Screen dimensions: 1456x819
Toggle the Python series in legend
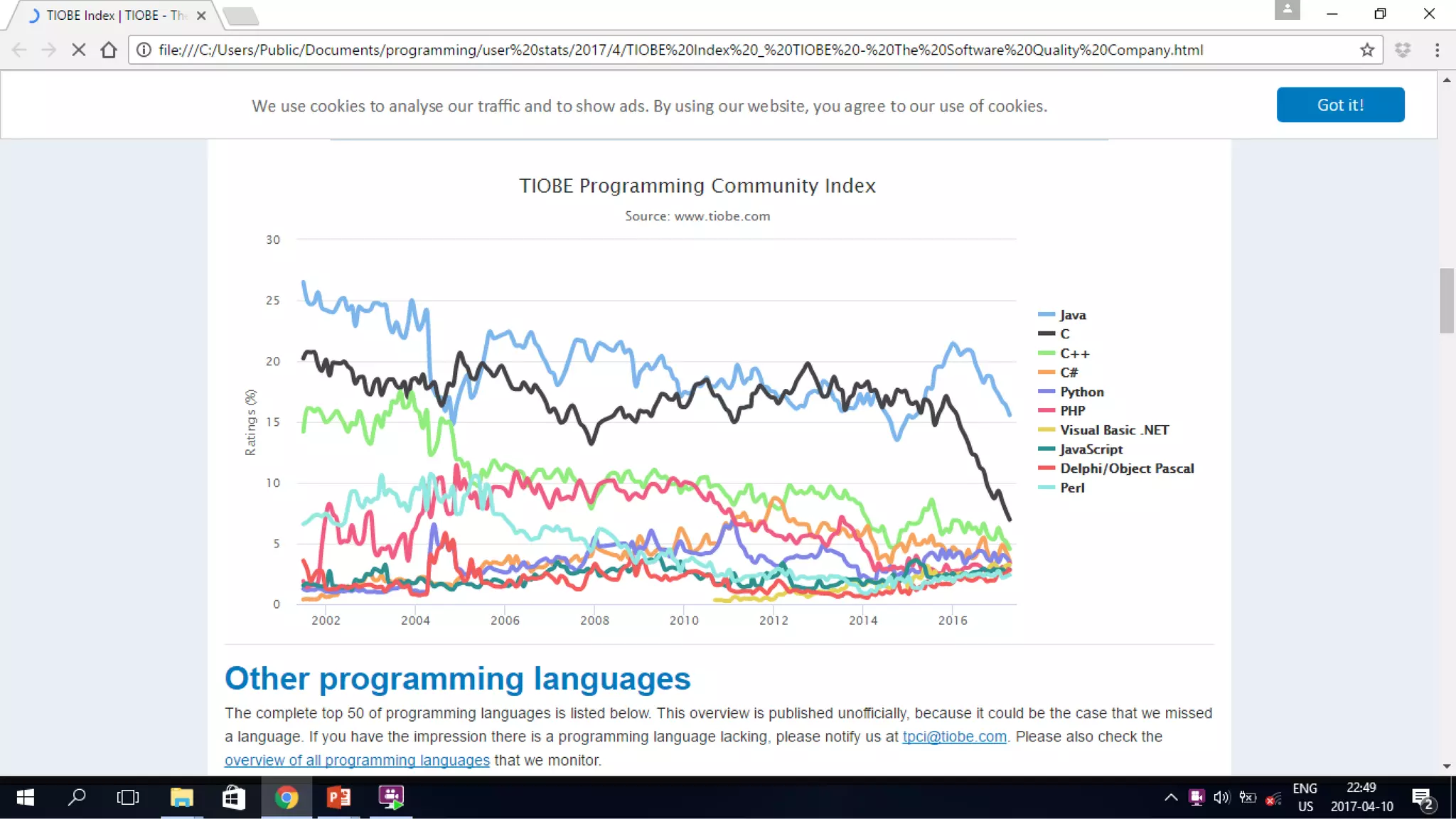click(1071, 392)
